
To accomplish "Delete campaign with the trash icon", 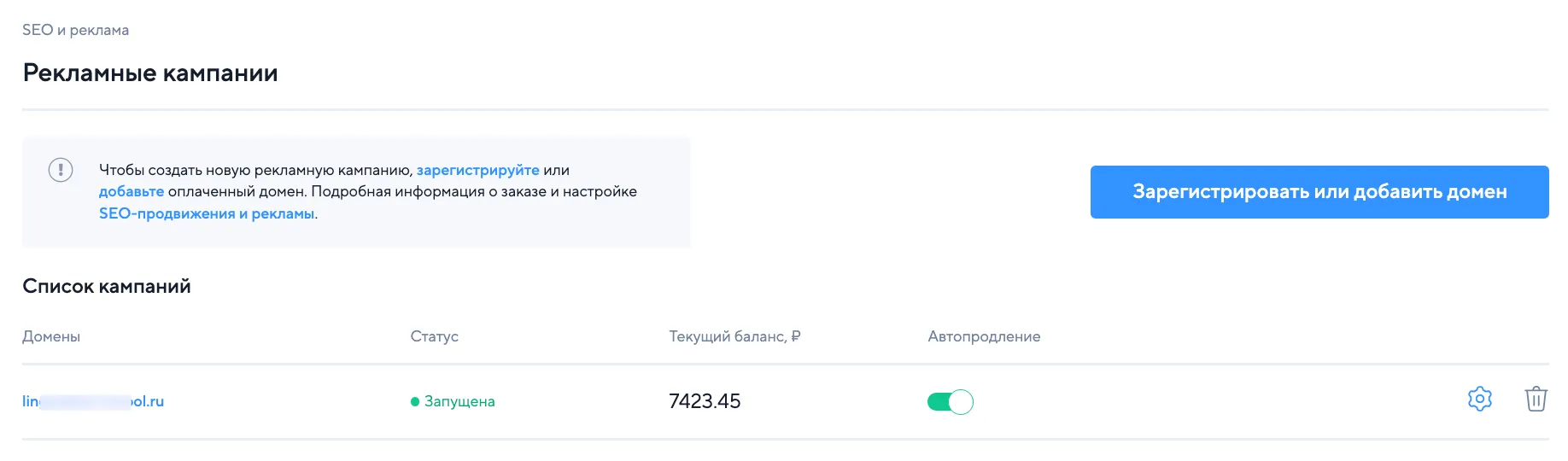I will click(x=1536, y=399).
